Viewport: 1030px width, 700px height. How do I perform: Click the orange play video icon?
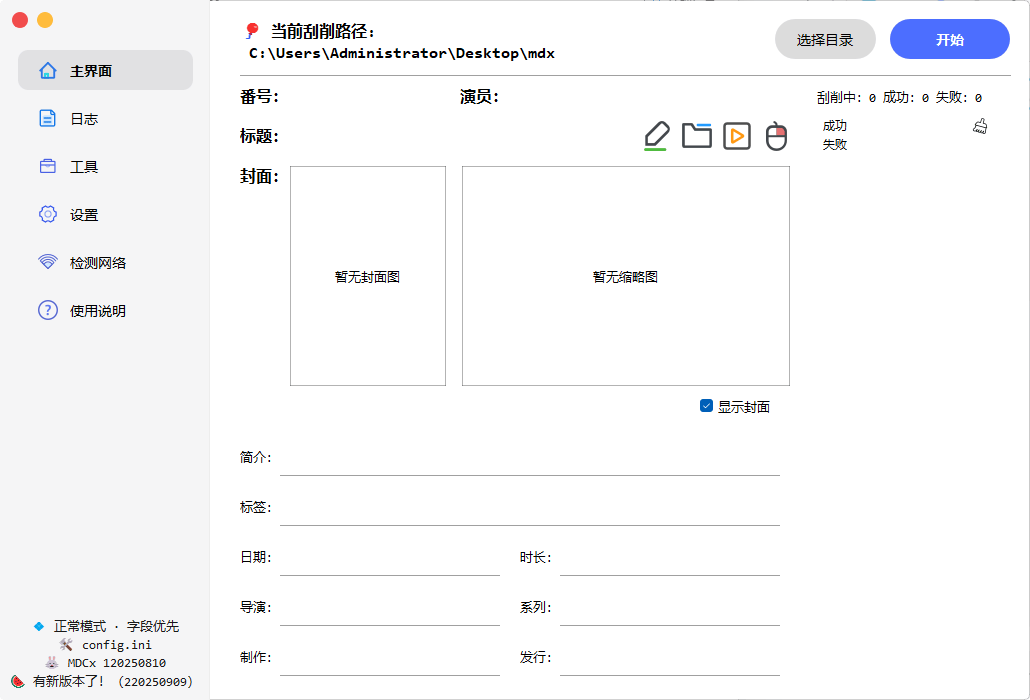tap(737, 136)
